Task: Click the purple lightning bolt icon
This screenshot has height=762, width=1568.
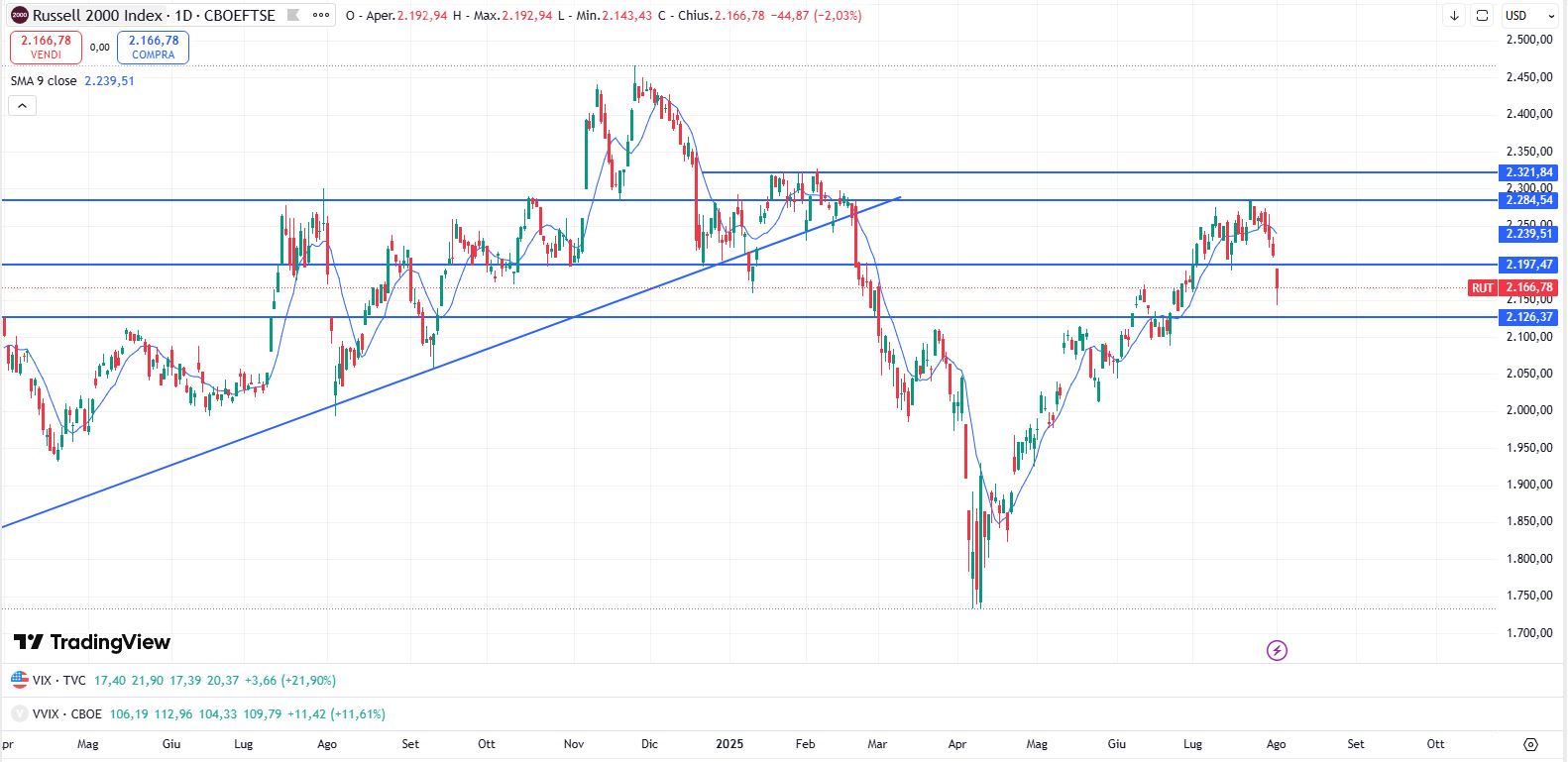Action: pos(1277,650)
